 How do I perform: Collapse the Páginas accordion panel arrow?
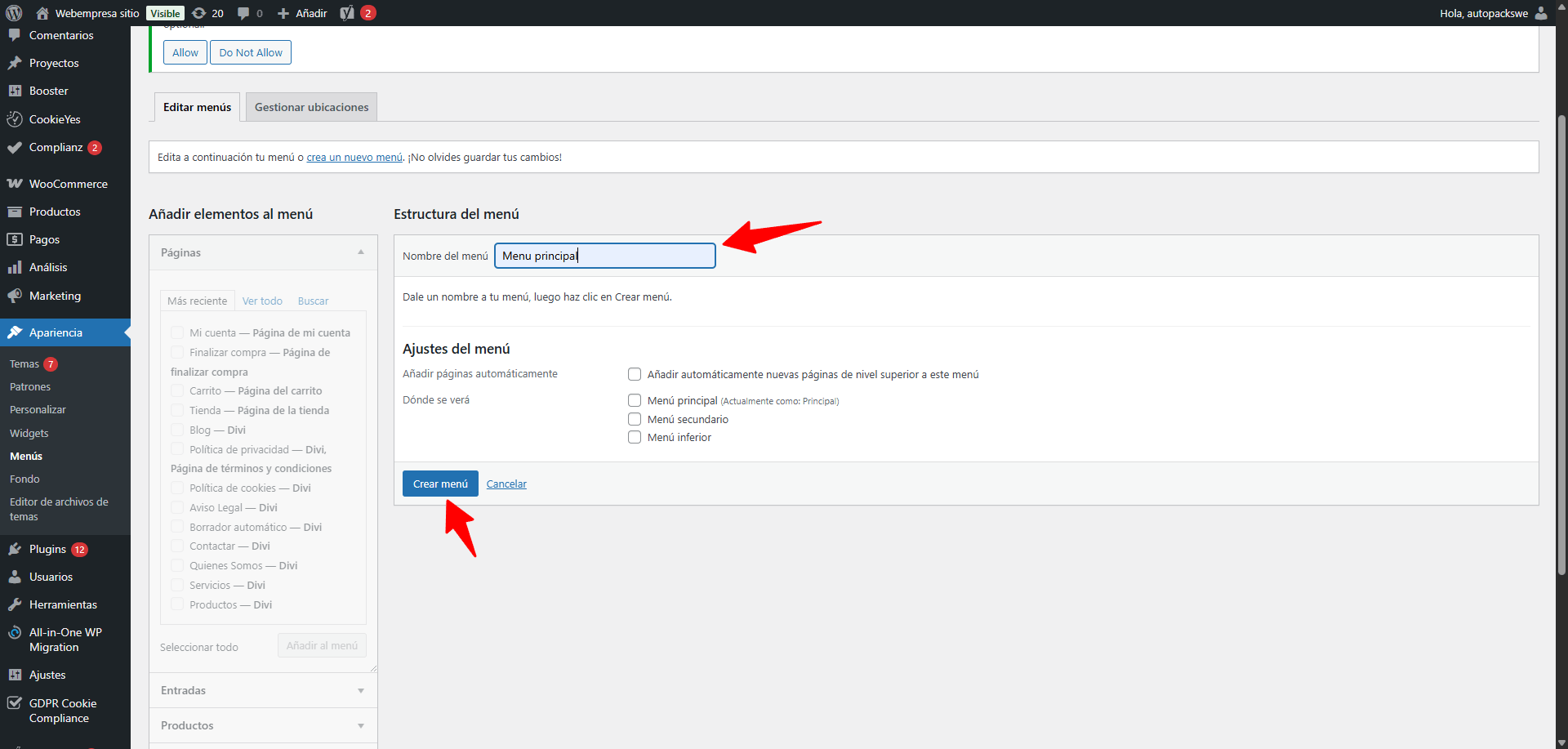pyautogui.click(x=361, y=252)
